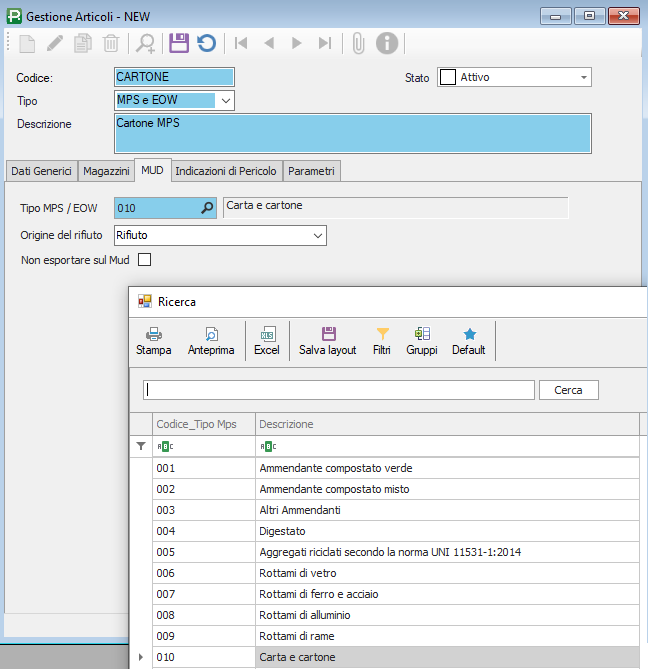Open the search magnifier in toolbar

point(146,43)
